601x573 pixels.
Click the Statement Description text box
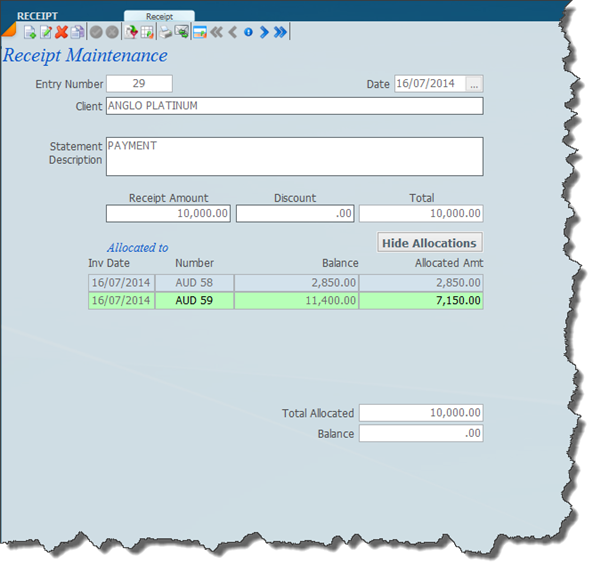pyautogui.click(x=294, y=156)
